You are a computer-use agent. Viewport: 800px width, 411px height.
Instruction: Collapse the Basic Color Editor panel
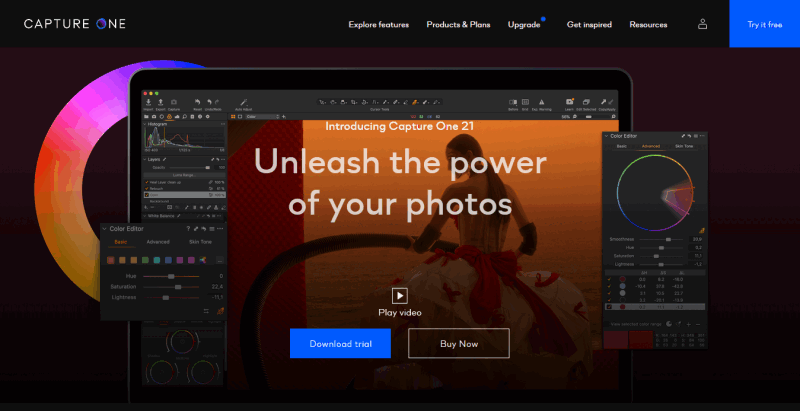coord(105,229)
